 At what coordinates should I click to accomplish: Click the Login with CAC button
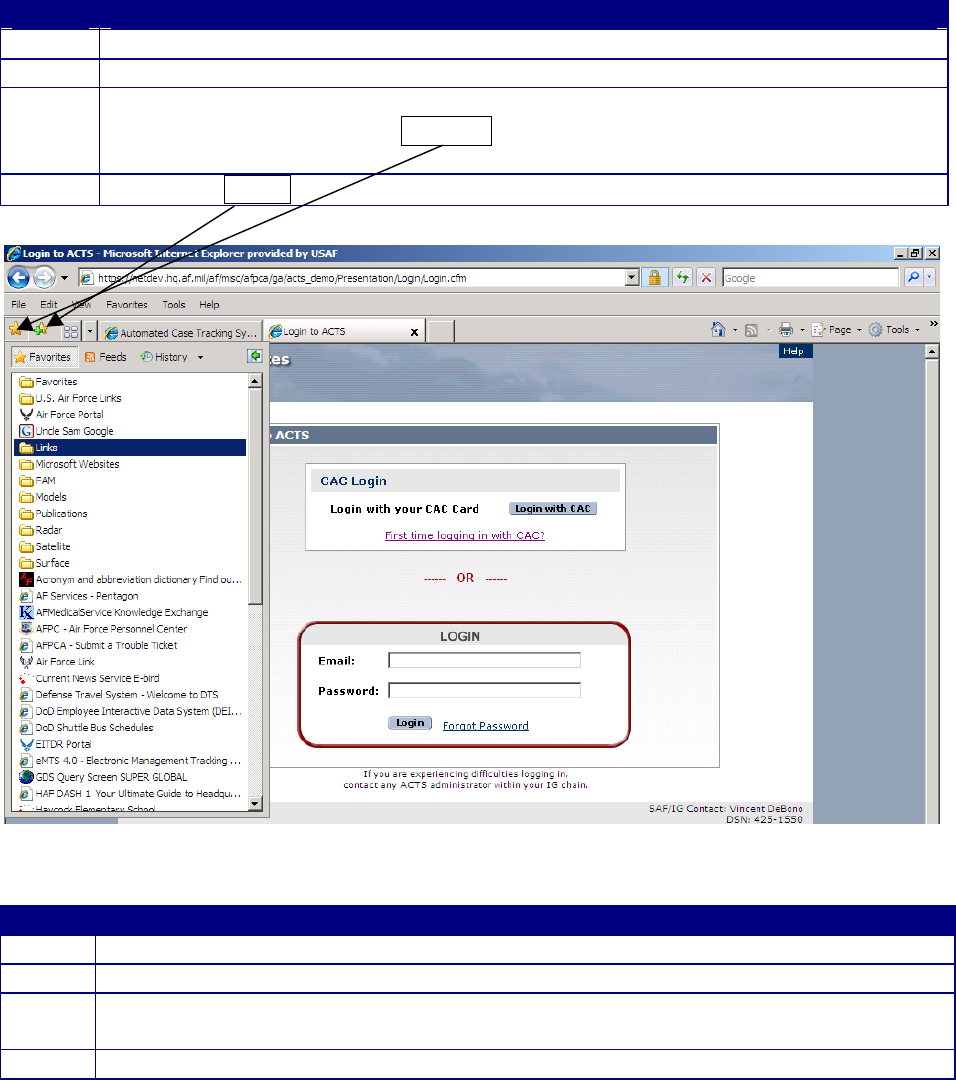(x=552, y=508)
